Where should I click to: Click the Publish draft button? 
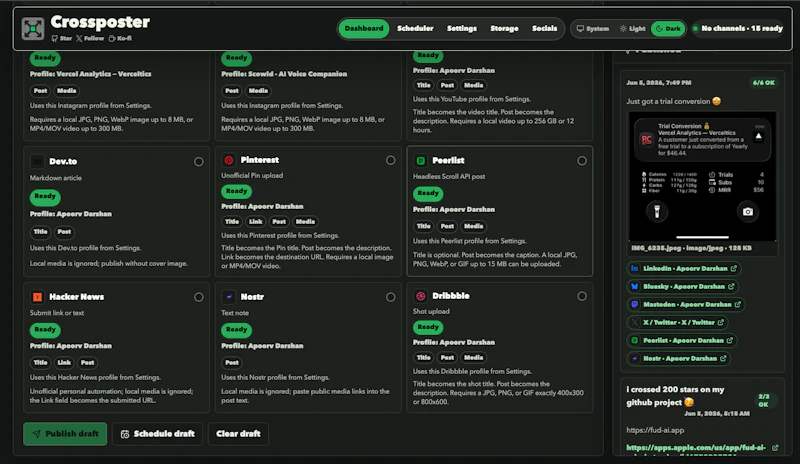[x=65, y=434]
